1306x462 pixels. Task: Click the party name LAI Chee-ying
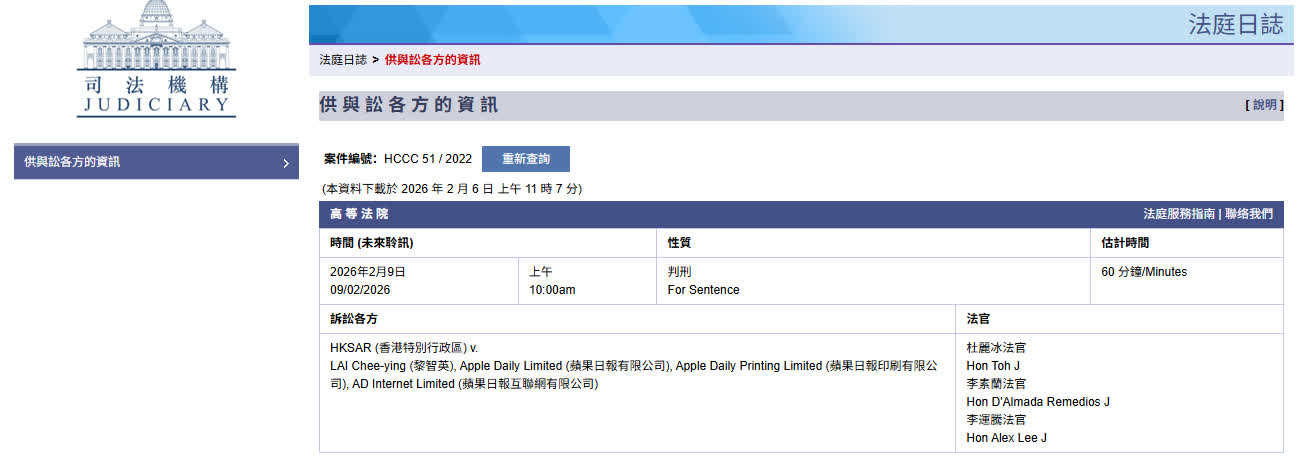(x=369, y=366)
